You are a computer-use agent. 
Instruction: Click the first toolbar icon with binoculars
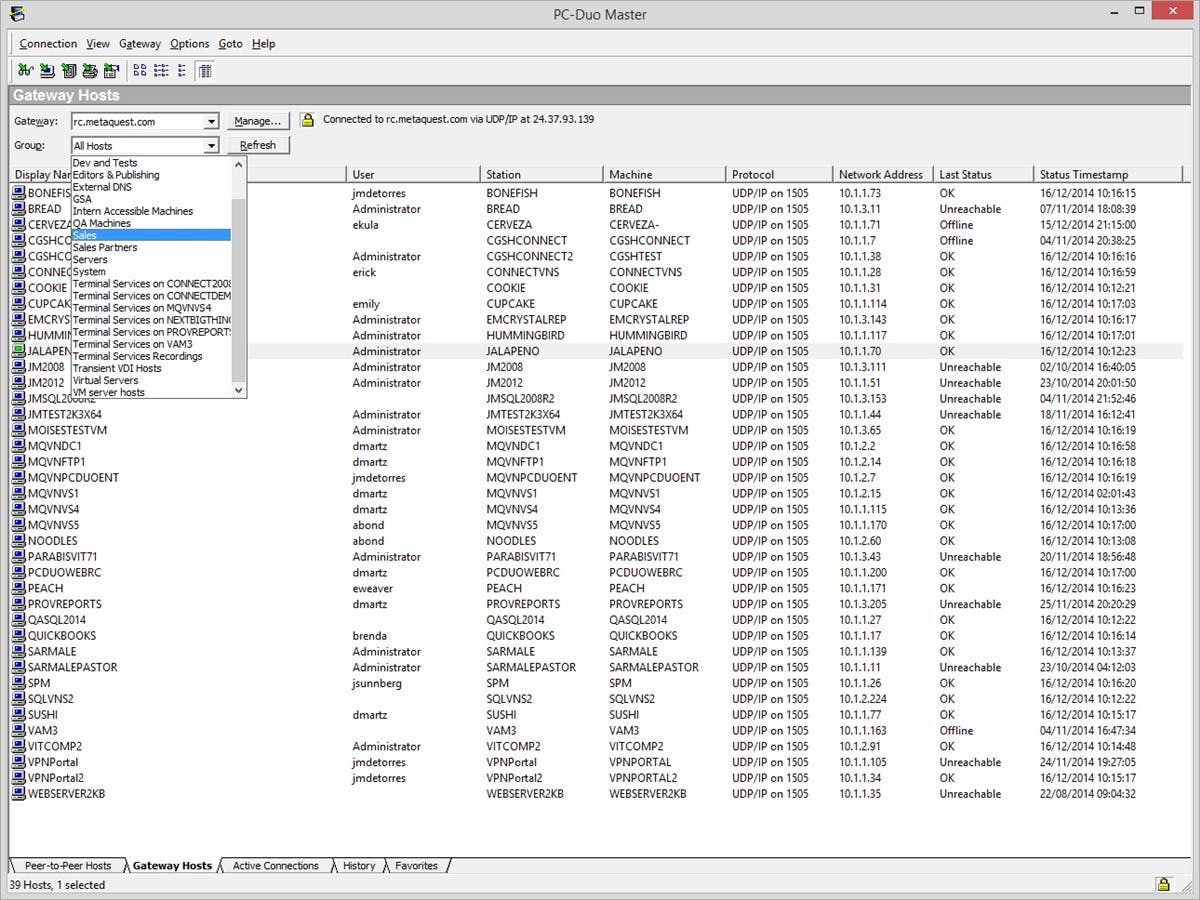(x=26, y=71)
